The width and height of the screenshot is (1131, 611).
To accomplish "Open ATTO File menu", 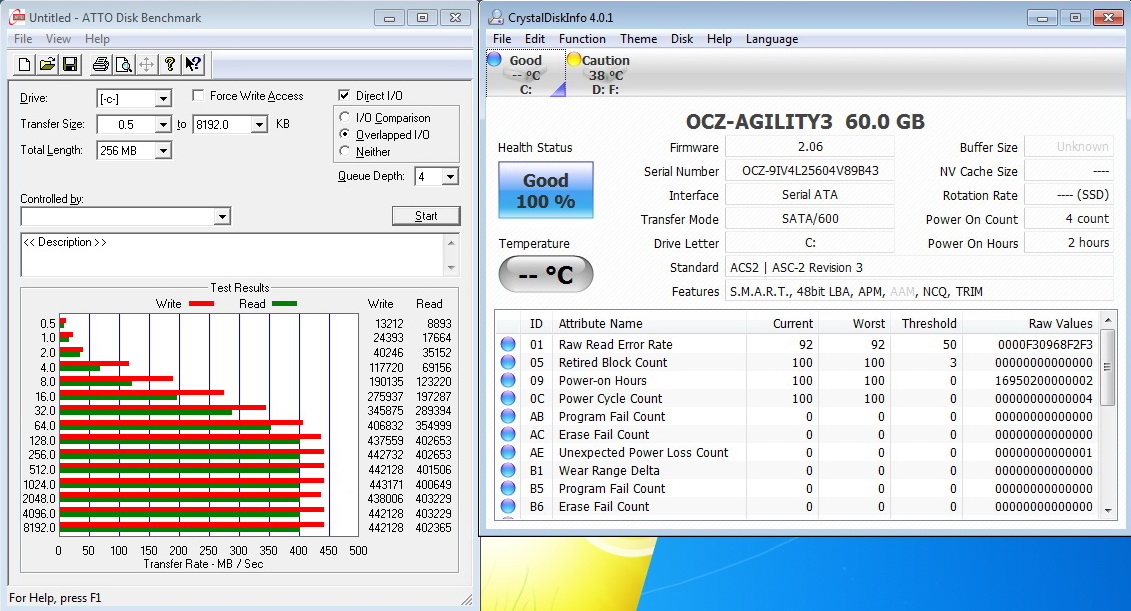I will tap(23, 39).
